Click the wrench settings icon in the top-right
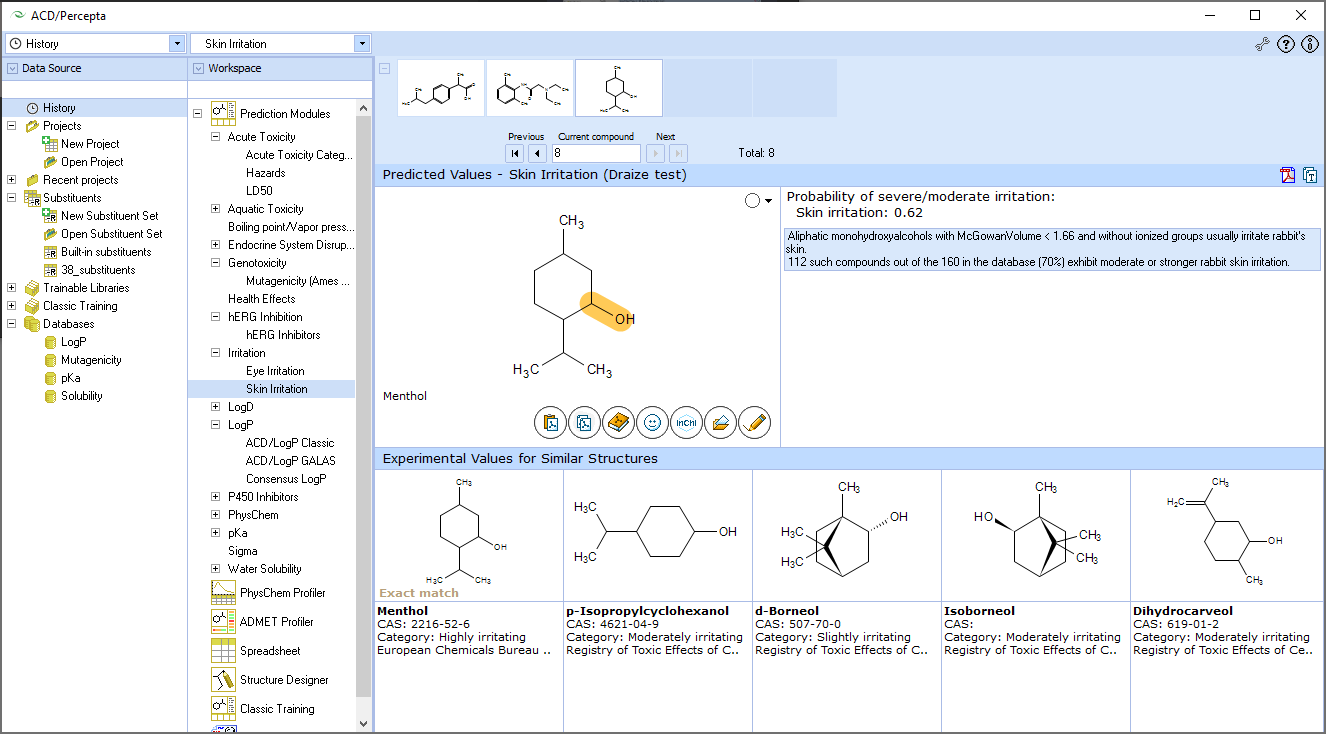1326x734 pixels. (1261, 44)
